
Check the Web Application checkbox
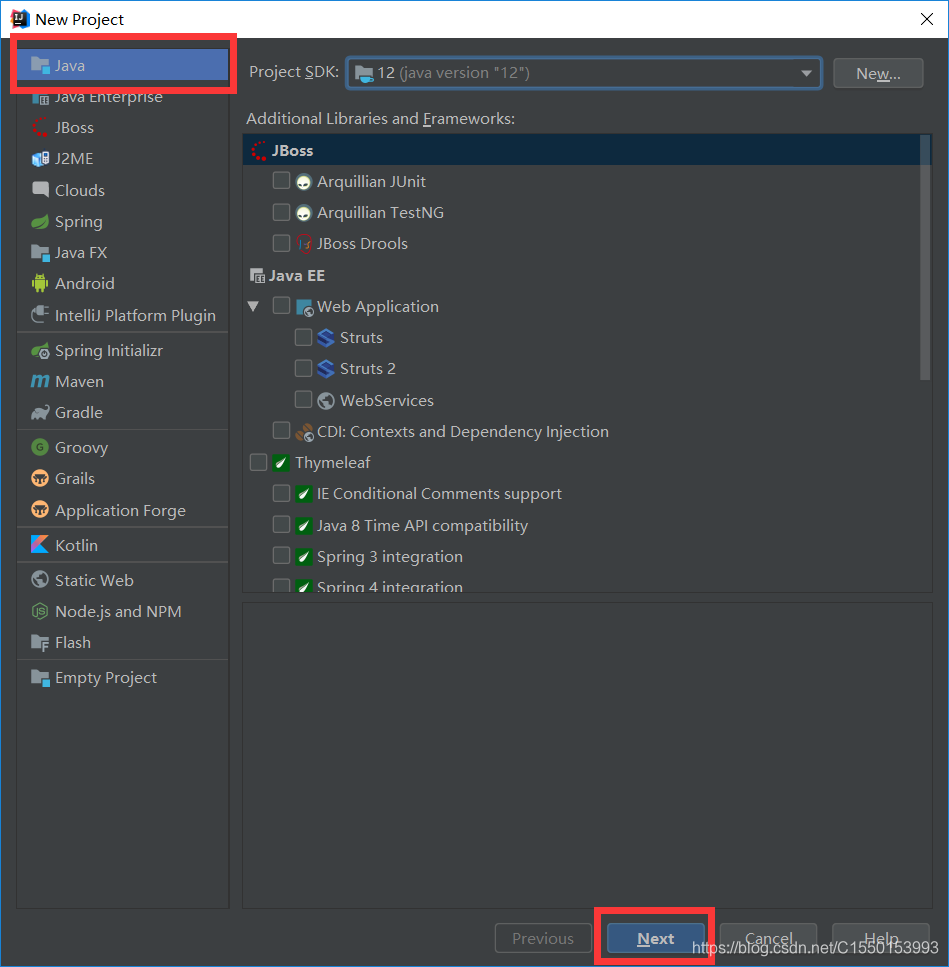coord(281,305)
